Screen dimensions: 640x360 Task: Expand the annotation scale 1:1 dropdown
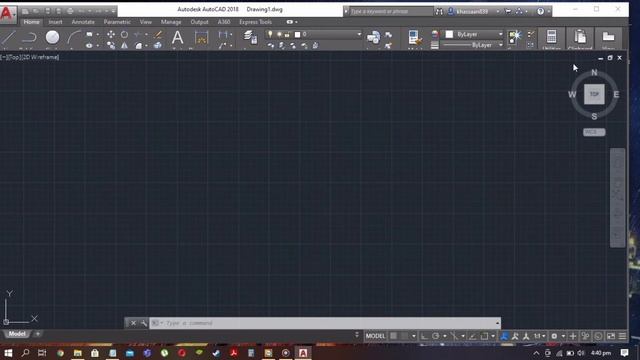click(x=544, y=336)
